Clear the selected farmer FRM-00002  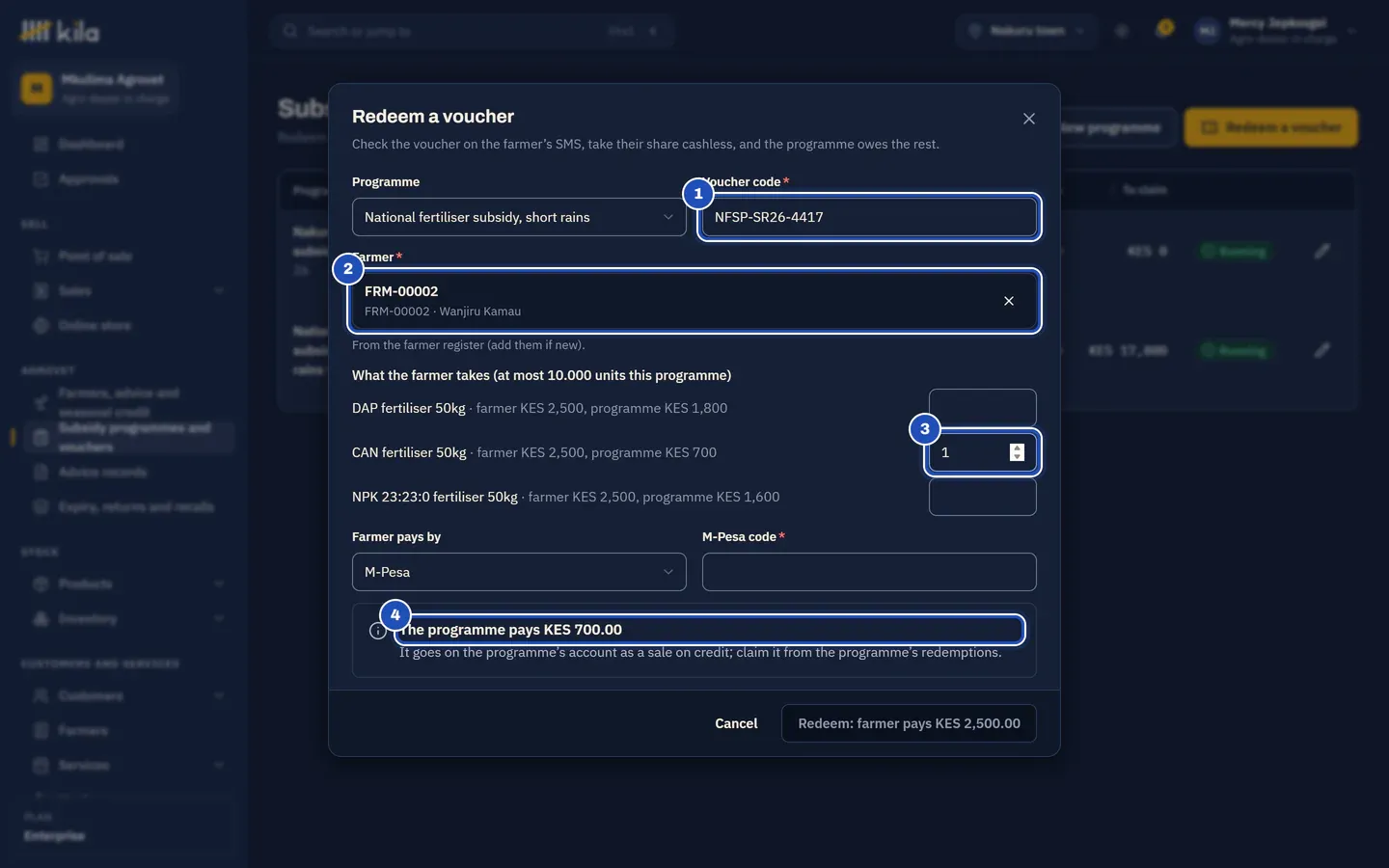click(x=1009, y=301)
